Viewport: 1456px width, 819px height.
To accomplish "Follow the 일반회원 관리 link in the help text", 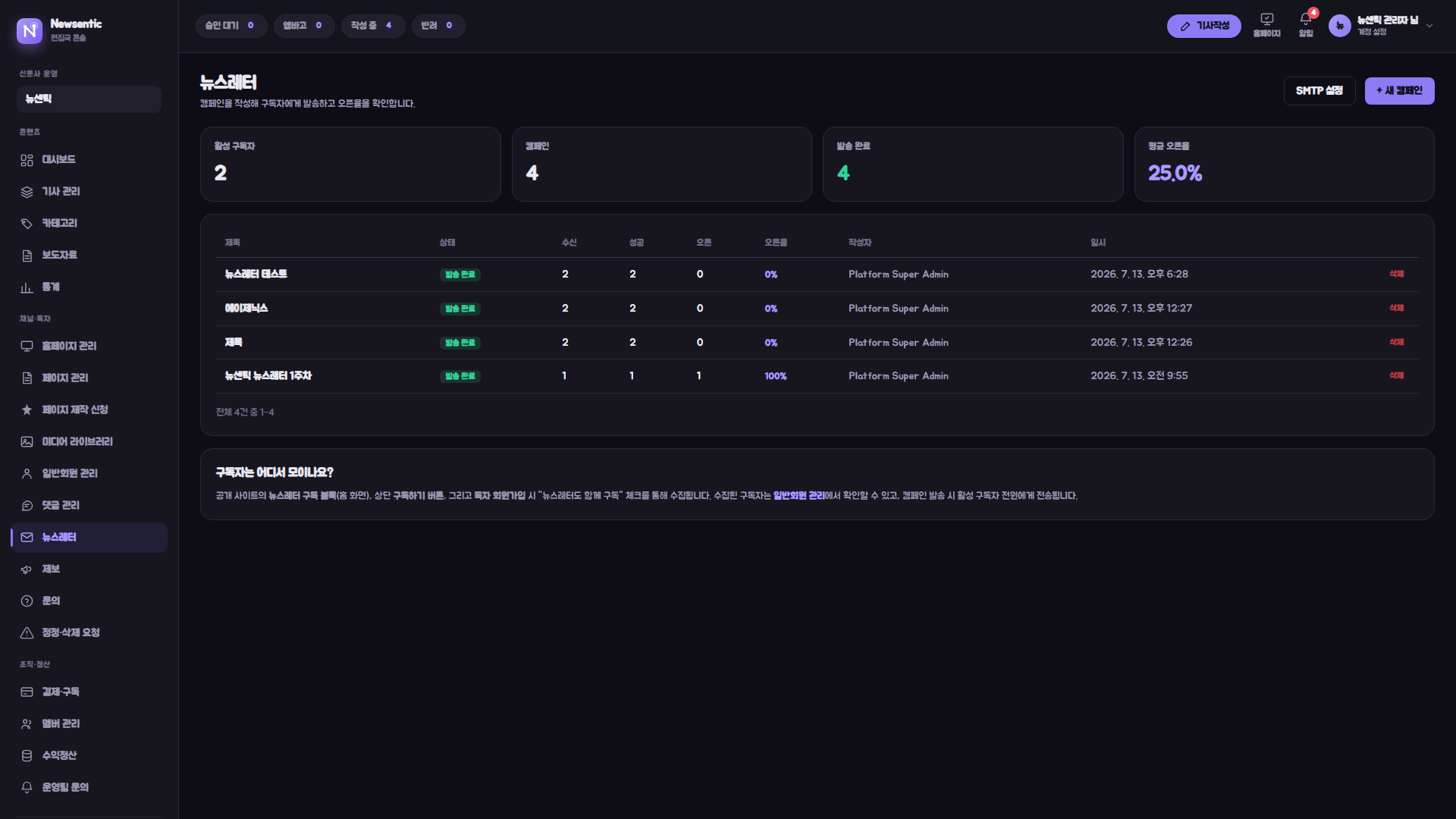I will tap(799, 496).
